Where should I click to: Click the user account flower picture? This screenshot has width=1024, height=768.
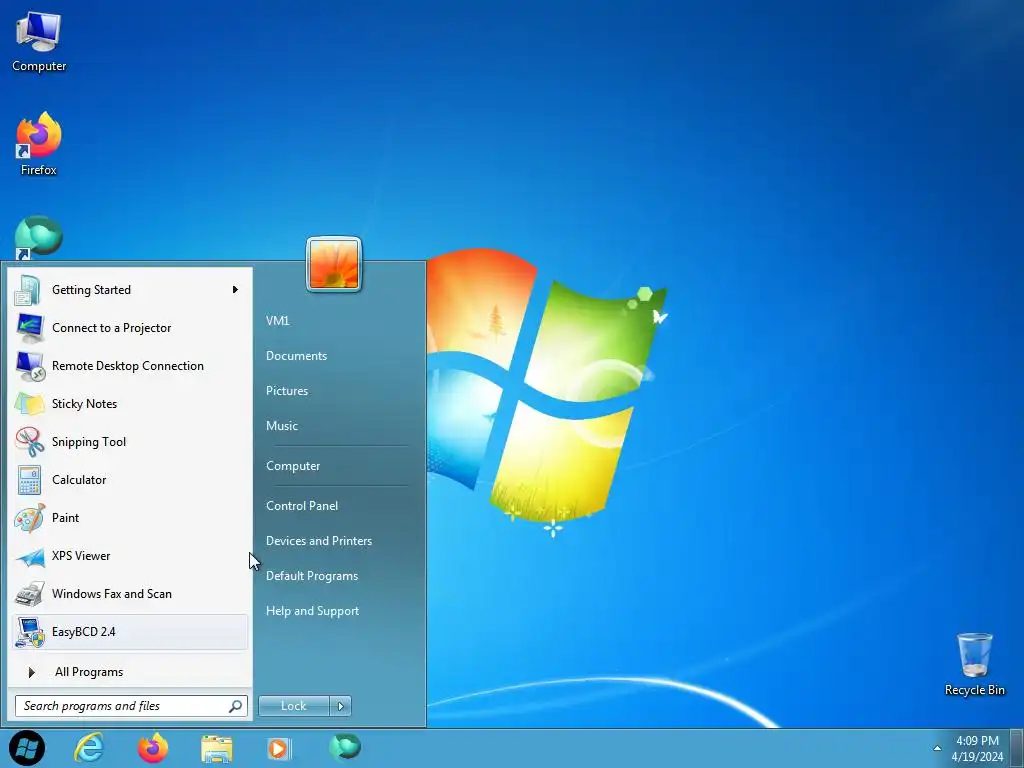[x=334, y=264]
